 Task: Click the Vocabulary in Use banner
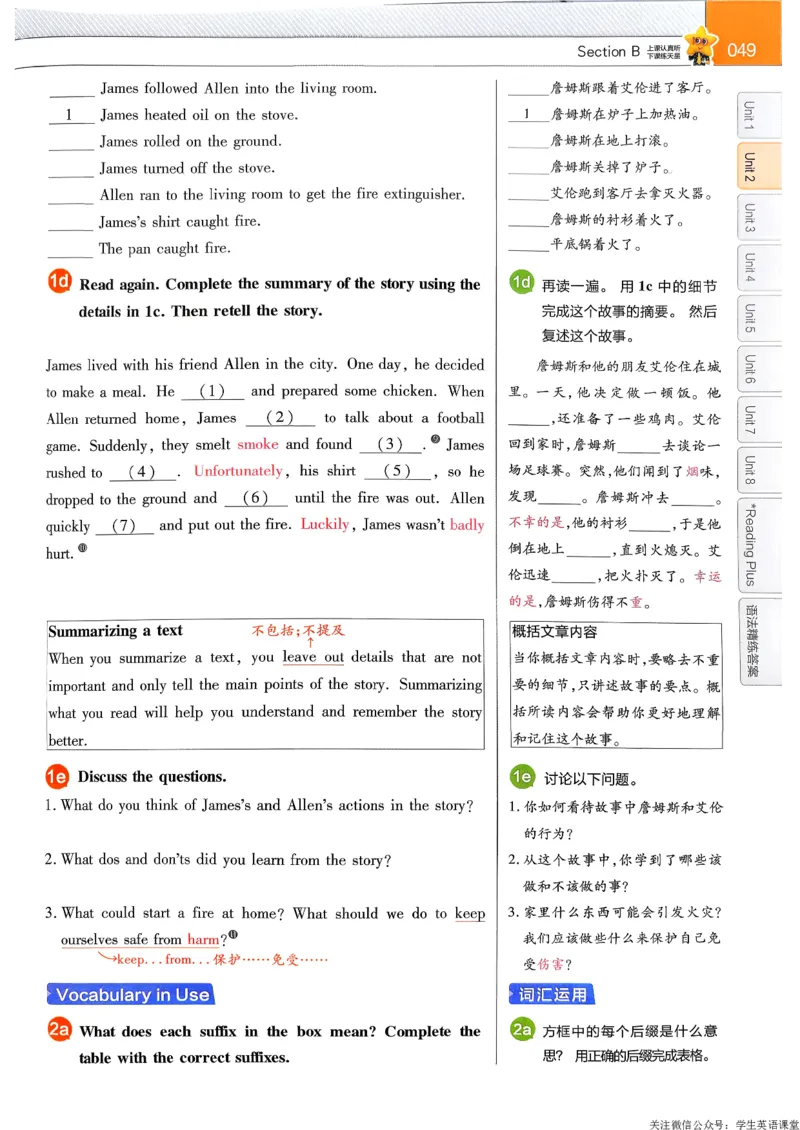pos(129,995)
